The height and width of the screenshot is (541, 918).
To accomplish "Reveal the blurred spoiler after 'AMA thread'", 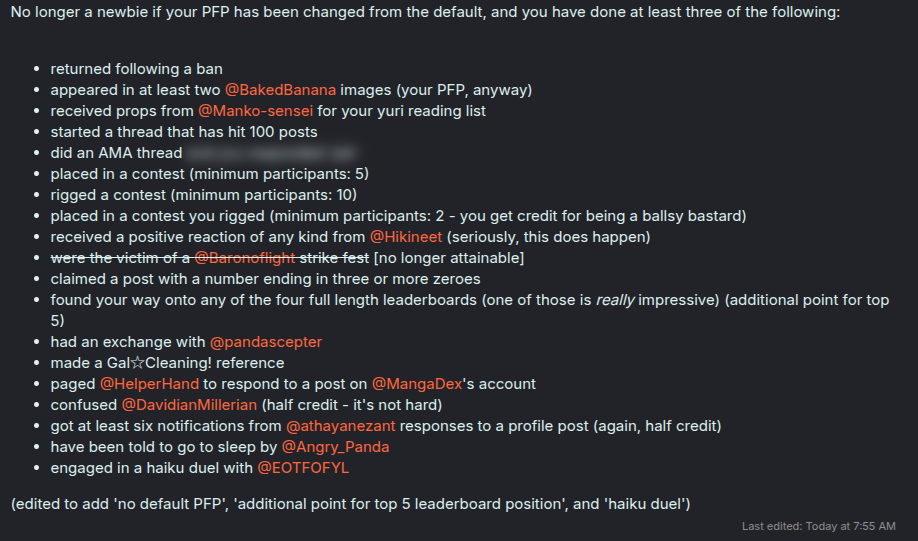I will tap(272, 153).
